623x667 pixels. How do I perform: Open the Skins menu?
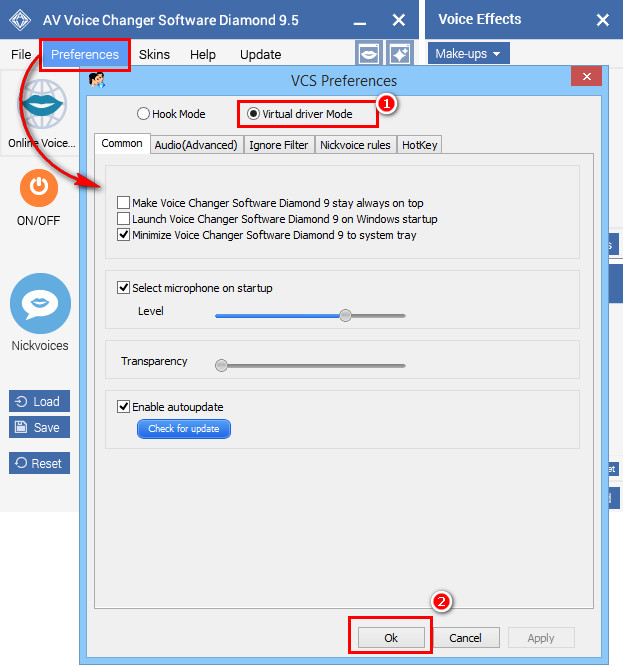(154, 54)
